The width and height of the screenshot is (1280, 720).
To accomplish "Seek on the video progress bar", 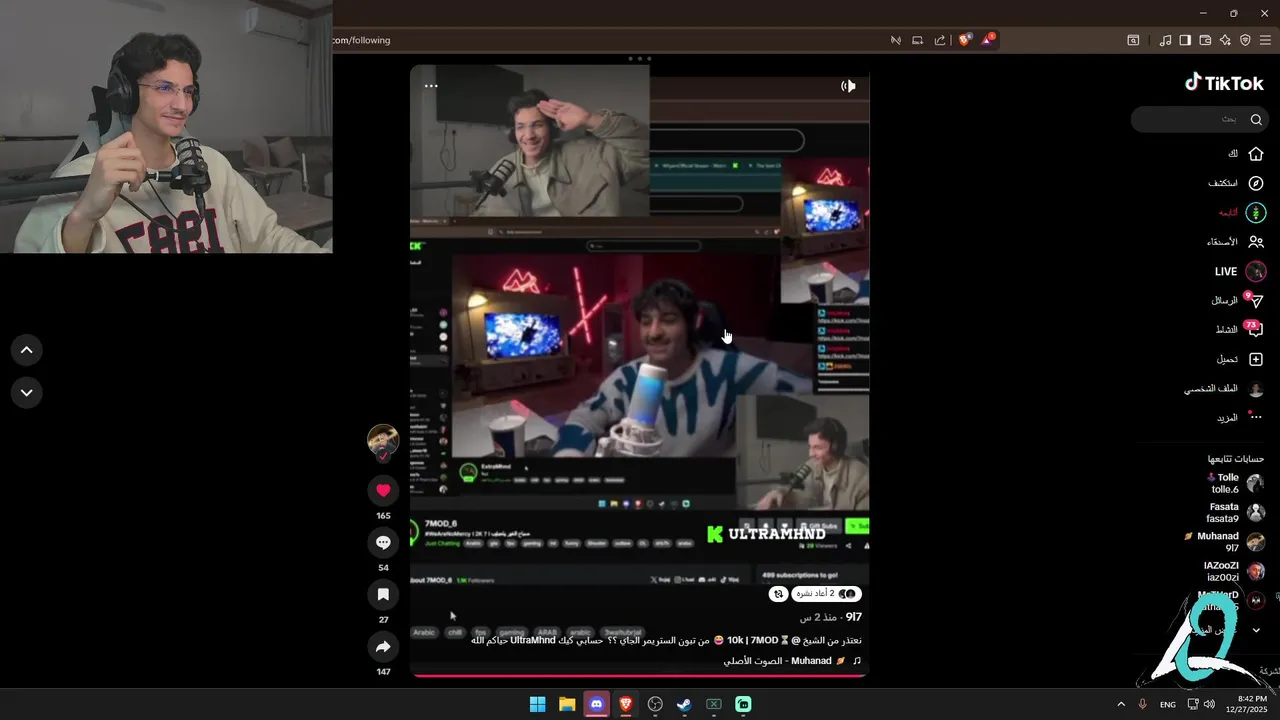I will pyautogui.click(x=640, y=675).
